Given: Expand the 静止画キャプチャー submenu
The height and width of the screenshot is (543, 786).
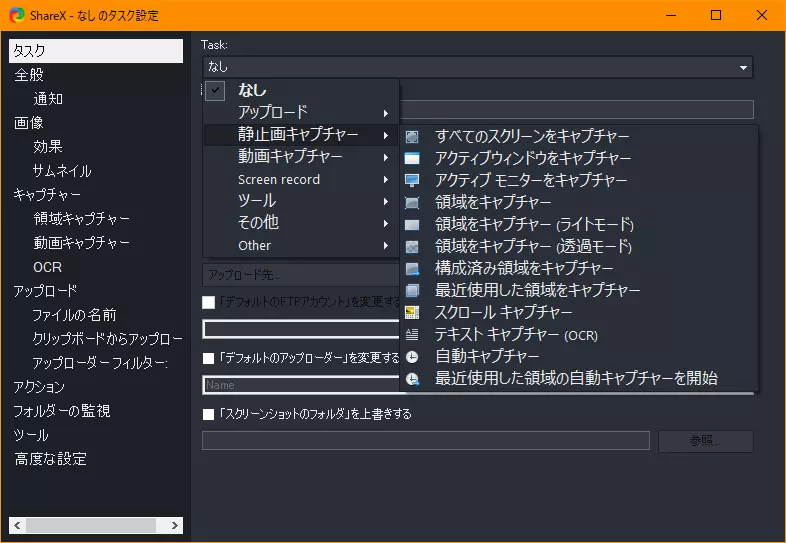Looking at the screenshot, I should (301, 135).
